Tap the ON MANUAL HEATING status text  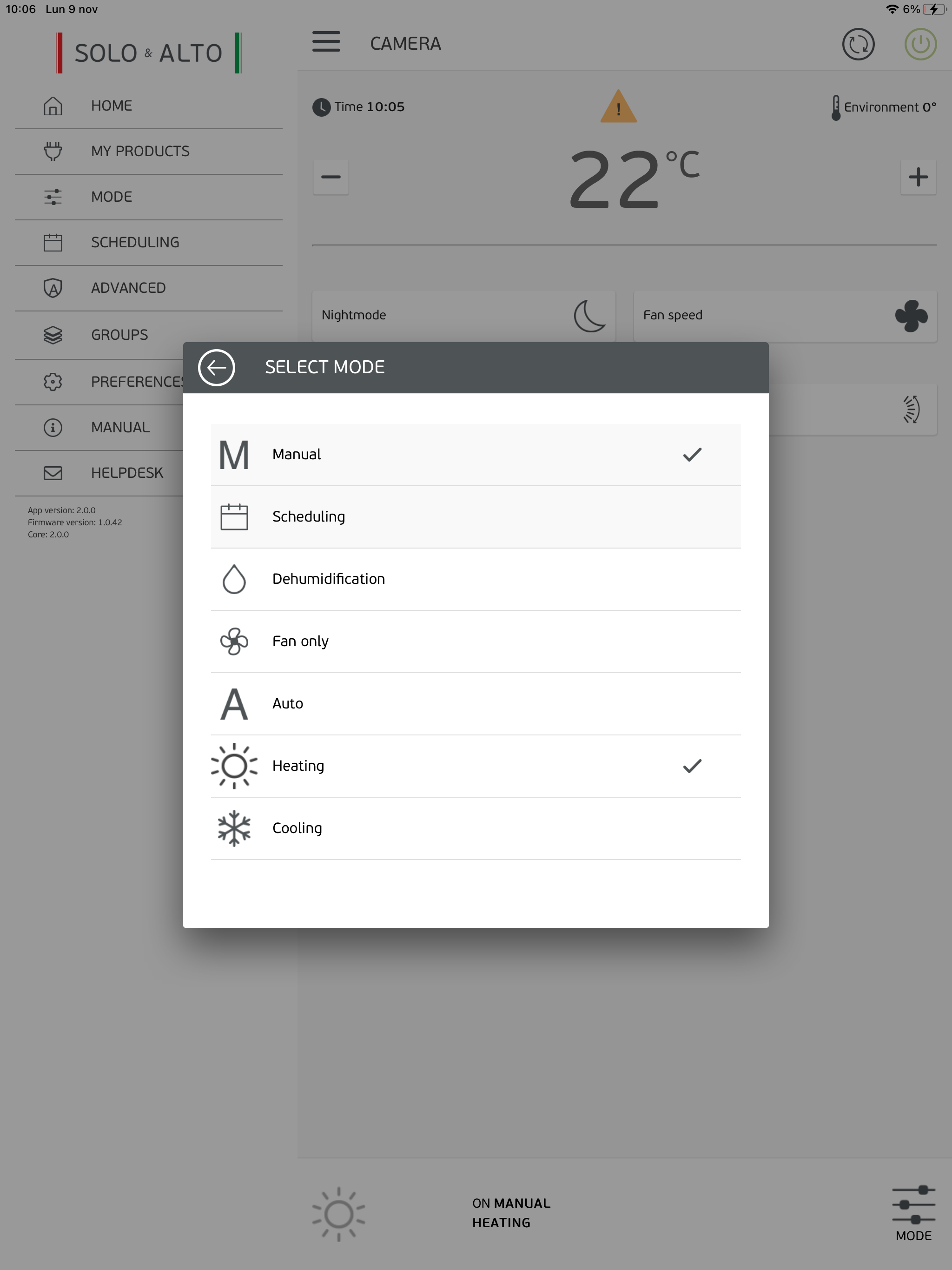click(x=511, y=1213)
